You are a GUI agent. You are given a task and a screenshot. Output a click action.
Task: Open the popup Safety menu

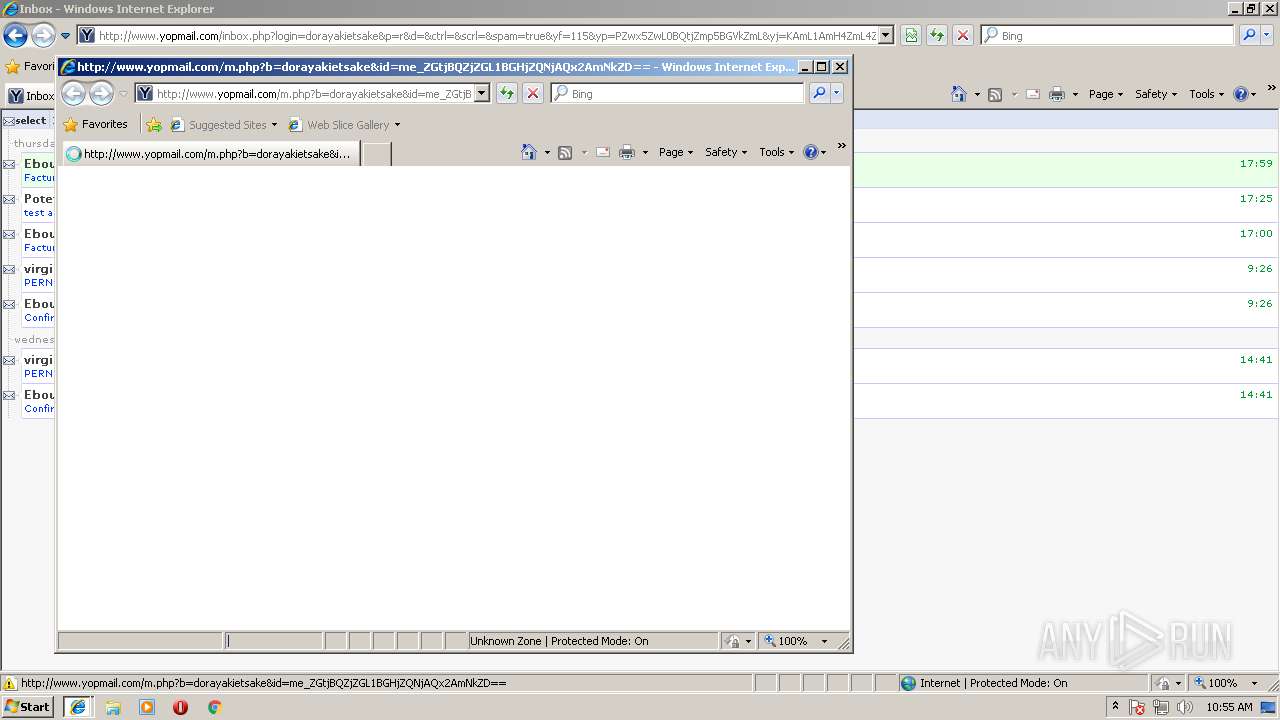(x=726, y=152)
